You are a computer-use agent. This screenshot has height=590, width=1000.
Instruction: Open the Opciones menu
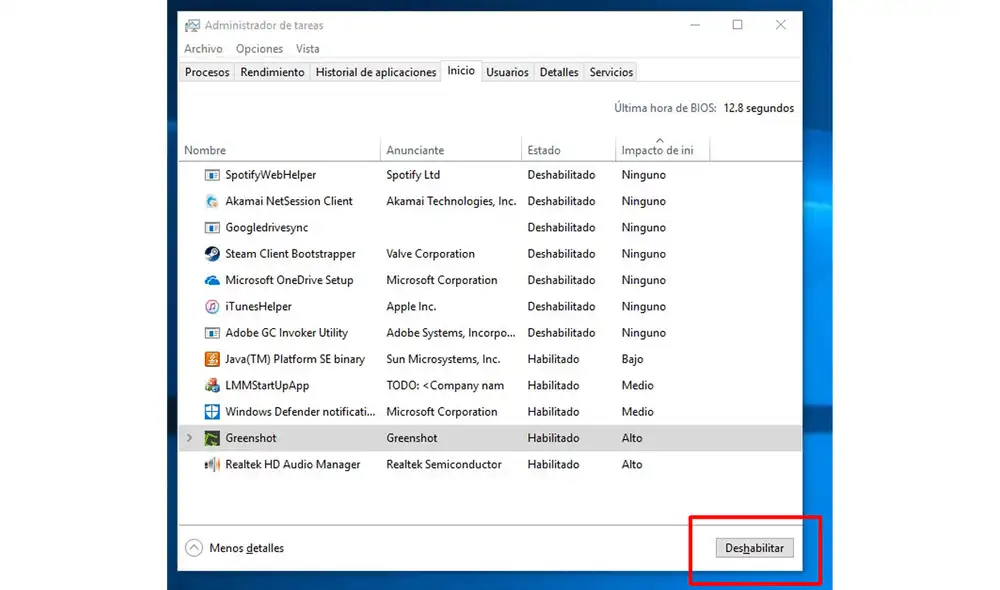coord(259,49)
